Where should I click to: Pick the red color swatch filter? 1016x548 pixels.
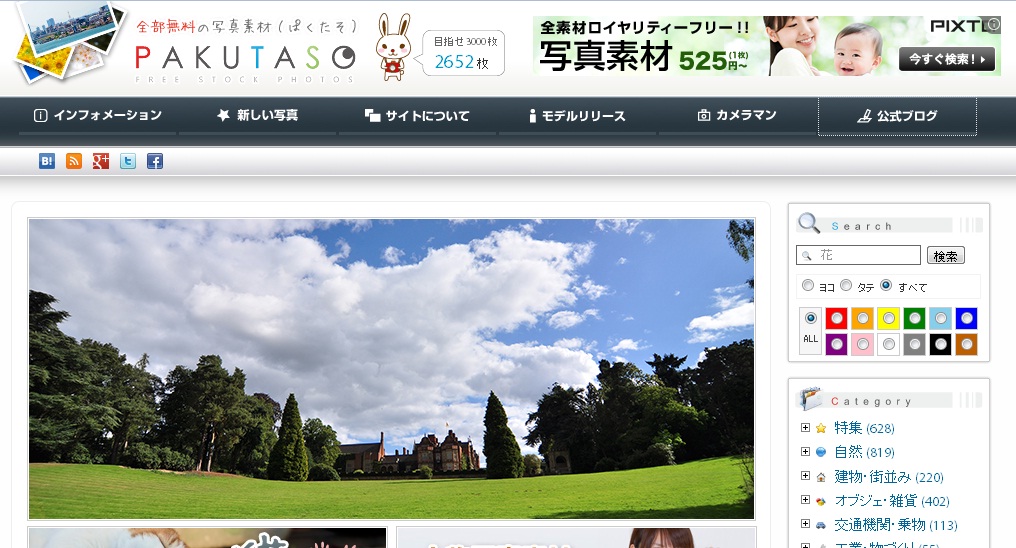tap(836, 319)
